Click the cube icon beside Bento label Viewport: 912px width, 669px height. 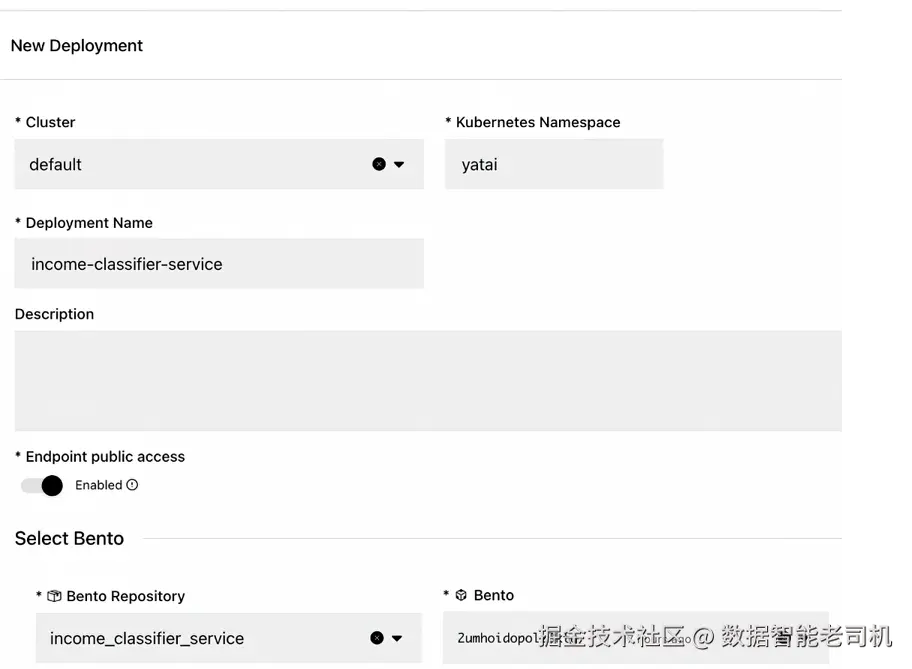click(x=461, y=595)
